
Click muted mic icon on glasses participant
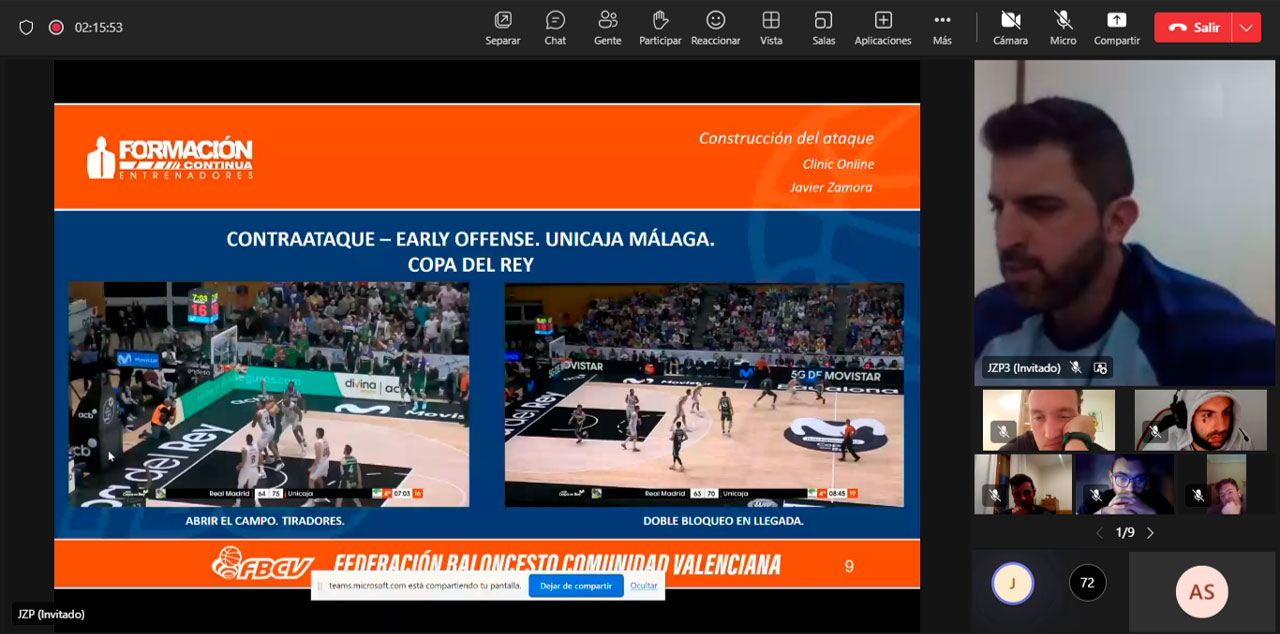click(1096, 495)
